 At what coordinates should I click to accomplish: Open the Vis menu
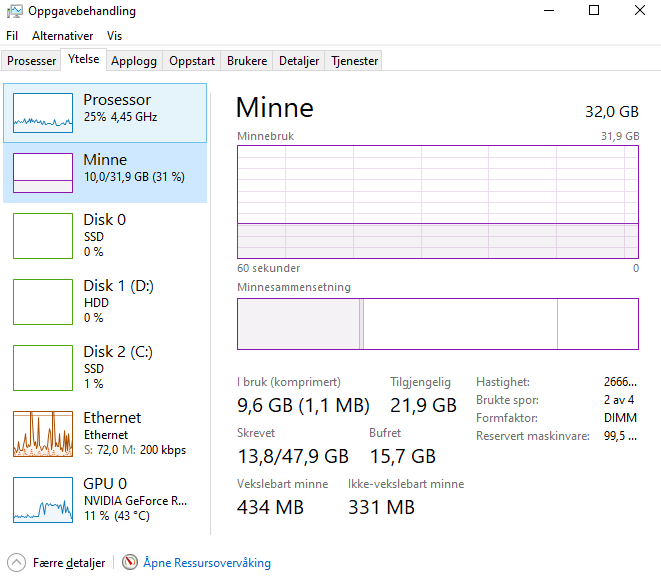tap(115, 35)
